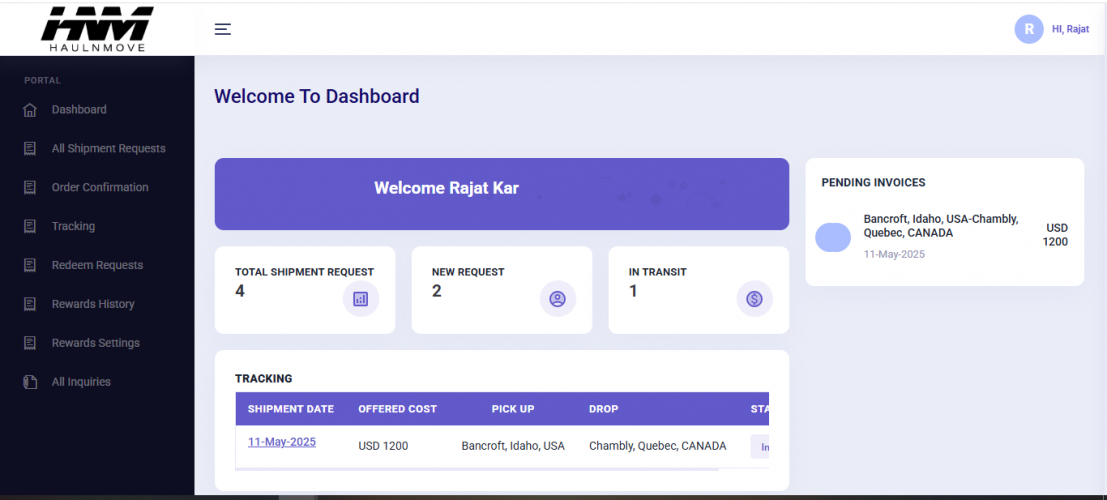Viewport: 1107px width, 500px height.
Task: Click the HaulNMove logo
Action: 97,28
